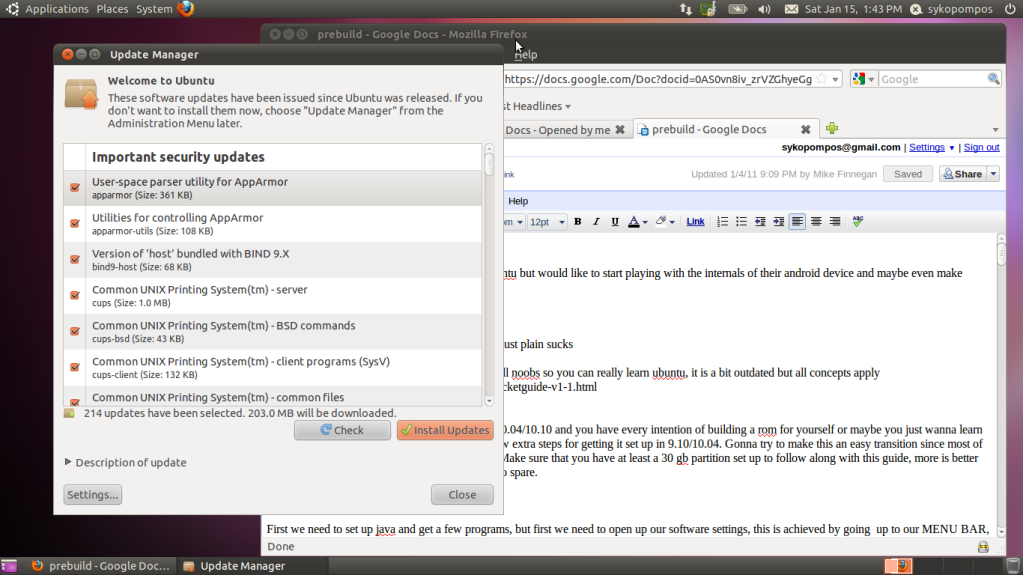The image size is (1023, 575).
Task: Toggle underline formatting in Google Docs toolbar
Action: click(615, 222)
